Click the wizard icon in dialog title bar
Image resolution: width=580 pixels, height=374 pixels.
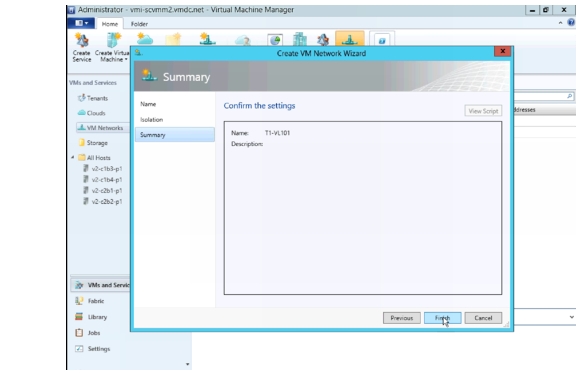coord(138,53)
